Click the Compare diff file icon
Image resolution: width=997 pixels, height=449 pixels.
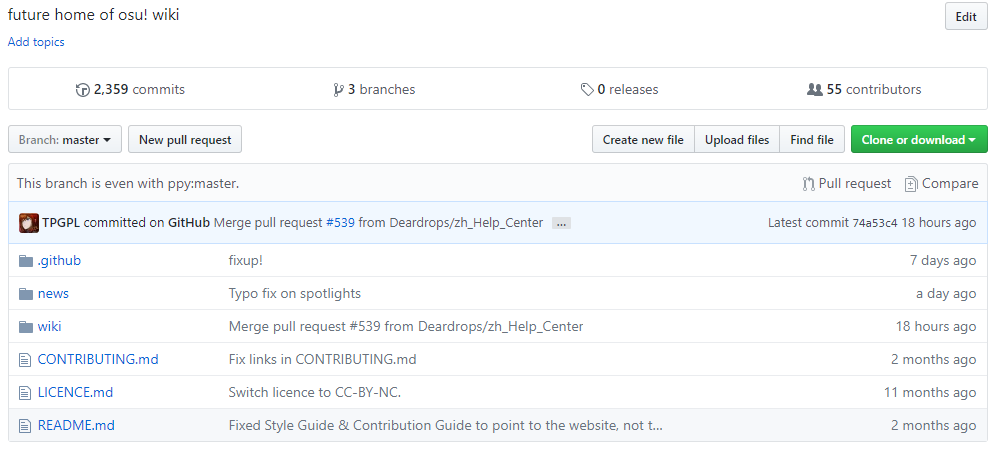pyautogui.click(x=911, y=184)
